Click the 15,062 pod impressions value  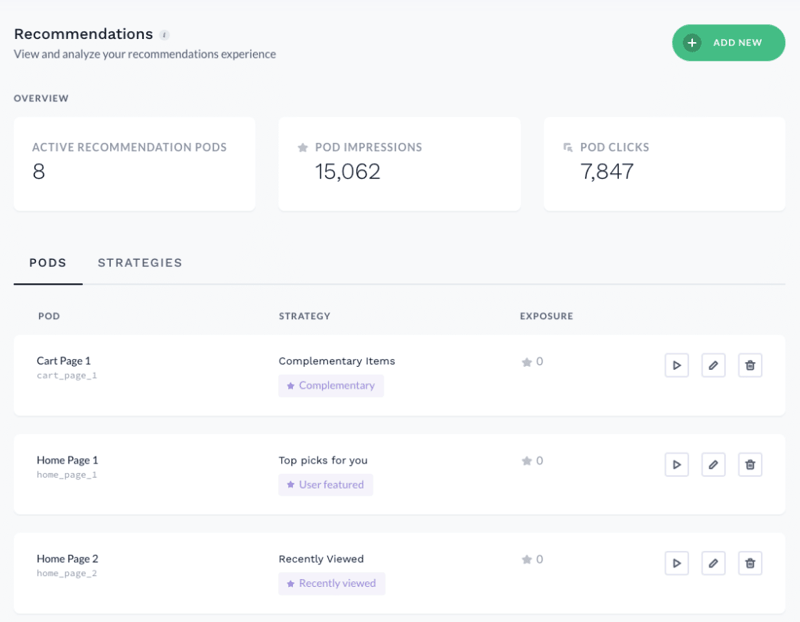click(x=347, y=171)
